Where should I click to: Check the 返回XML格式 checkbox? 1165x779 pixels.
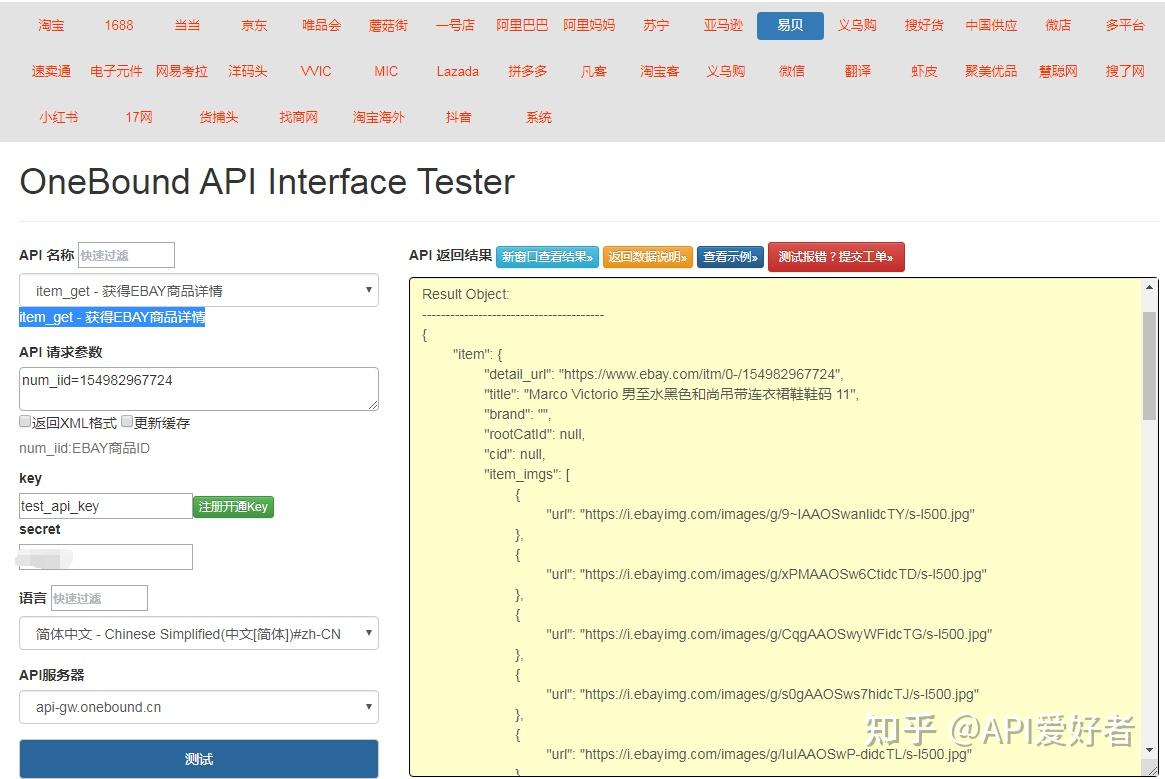25,421
